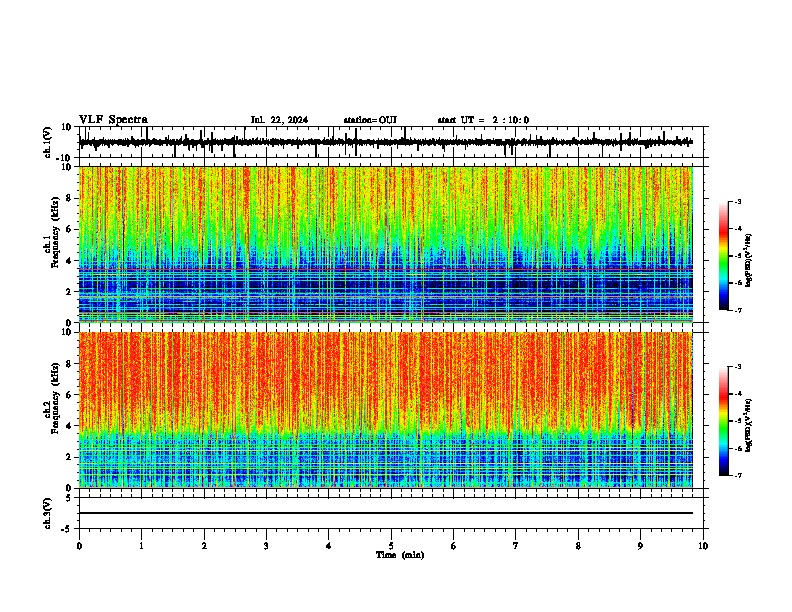Viewport: 792px width, 612px height.
Task: Click the ch.1 colorbar log(PSD) label
Action: tap(748, 260)
